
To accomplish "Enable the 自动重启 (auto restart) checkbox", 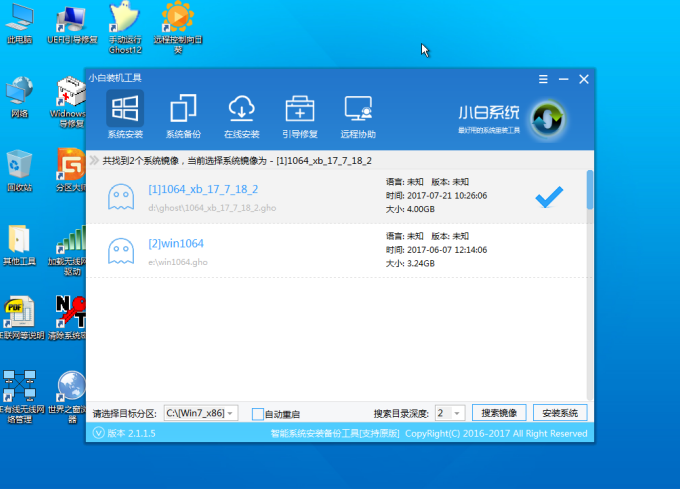I will tap(258, 413).
